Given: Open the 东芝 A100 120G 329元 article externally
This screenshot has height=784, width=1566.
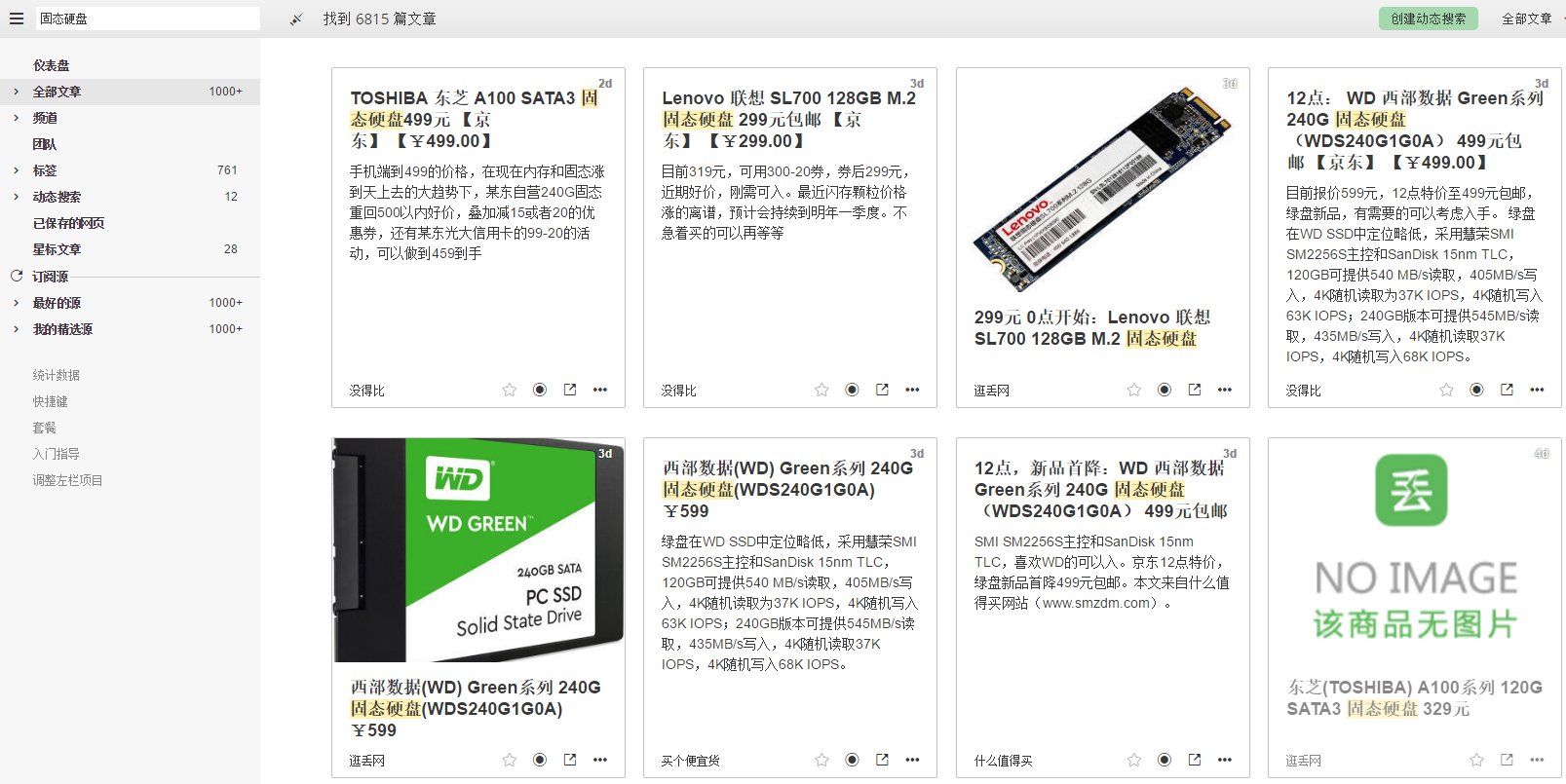Looking at the screenshot, I should coord(1507,760).
